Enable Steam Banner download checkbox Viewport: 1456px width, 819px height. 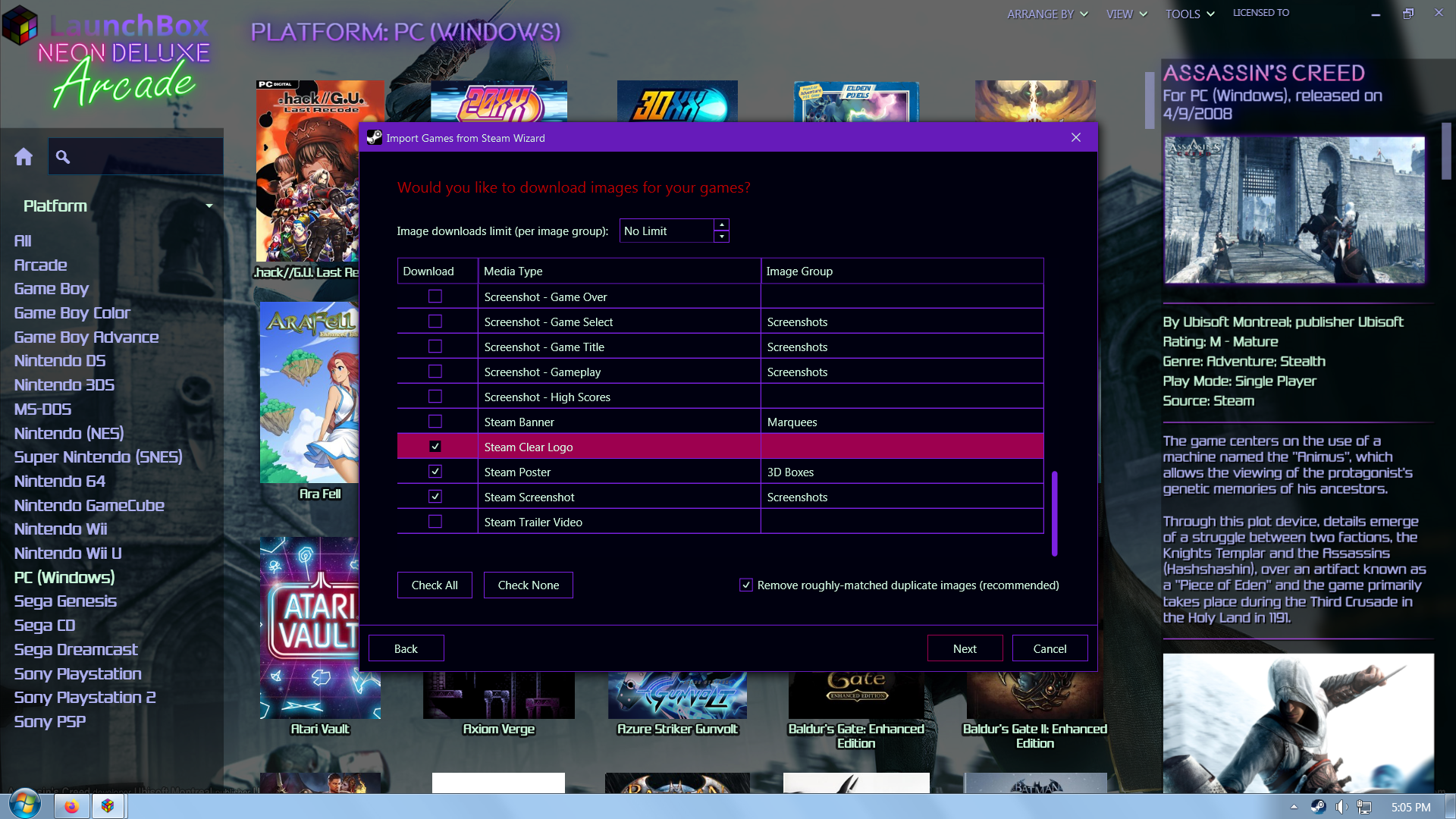[435, 422]
